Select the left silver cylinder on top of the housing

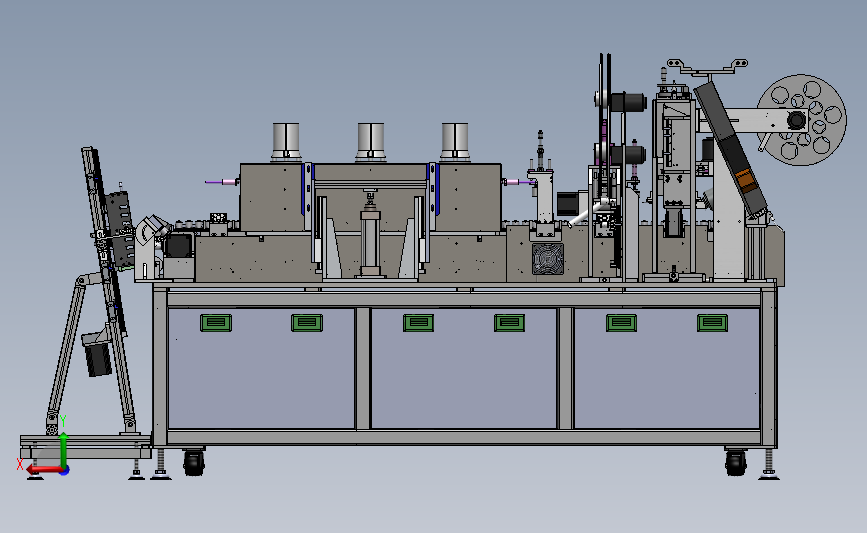(x=286, y=142)
